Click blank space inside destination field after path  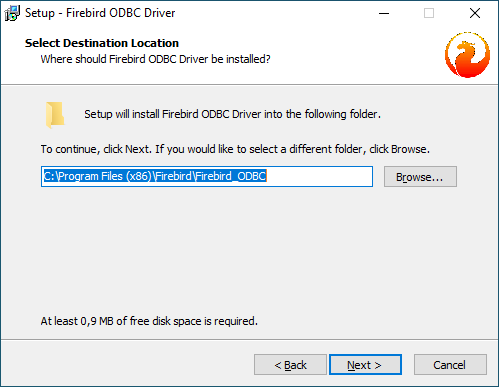point(319,176)
